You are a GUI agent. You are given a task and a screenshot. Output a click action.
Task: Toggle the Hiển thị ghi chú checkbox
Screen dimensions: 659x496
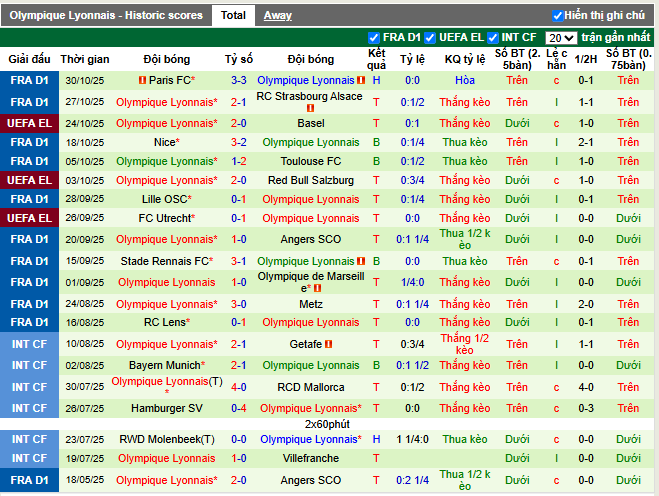[557, 16]
